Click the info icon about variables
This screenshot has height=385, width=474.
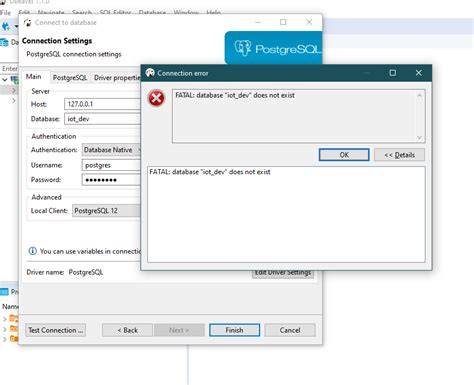point(32,251)
